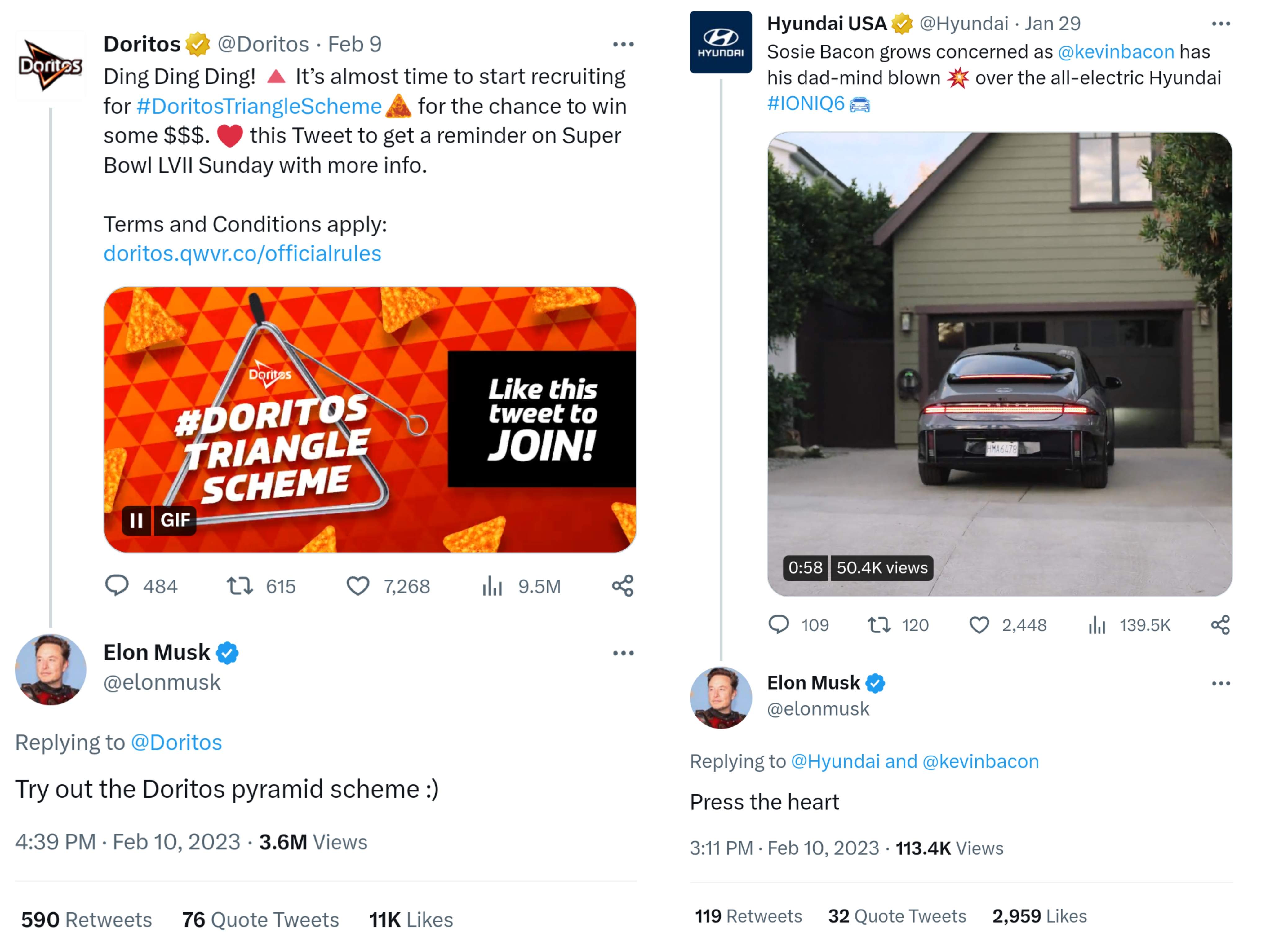
Task: Open the doritos.qwvr.co/officialrules link
Action: 242,253
